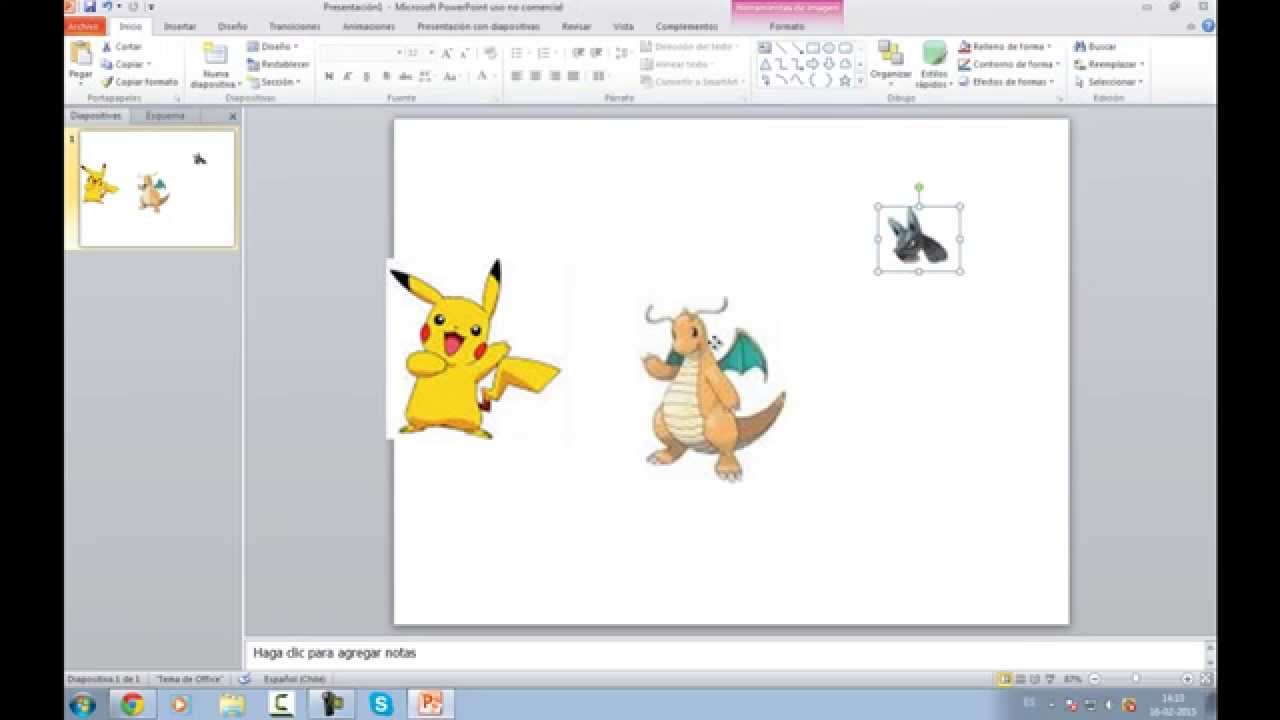Switch to Animaciones ribbon tab
Viewport: 1280px width, 720px height.
pyautogui.click(x=368, y=27)
